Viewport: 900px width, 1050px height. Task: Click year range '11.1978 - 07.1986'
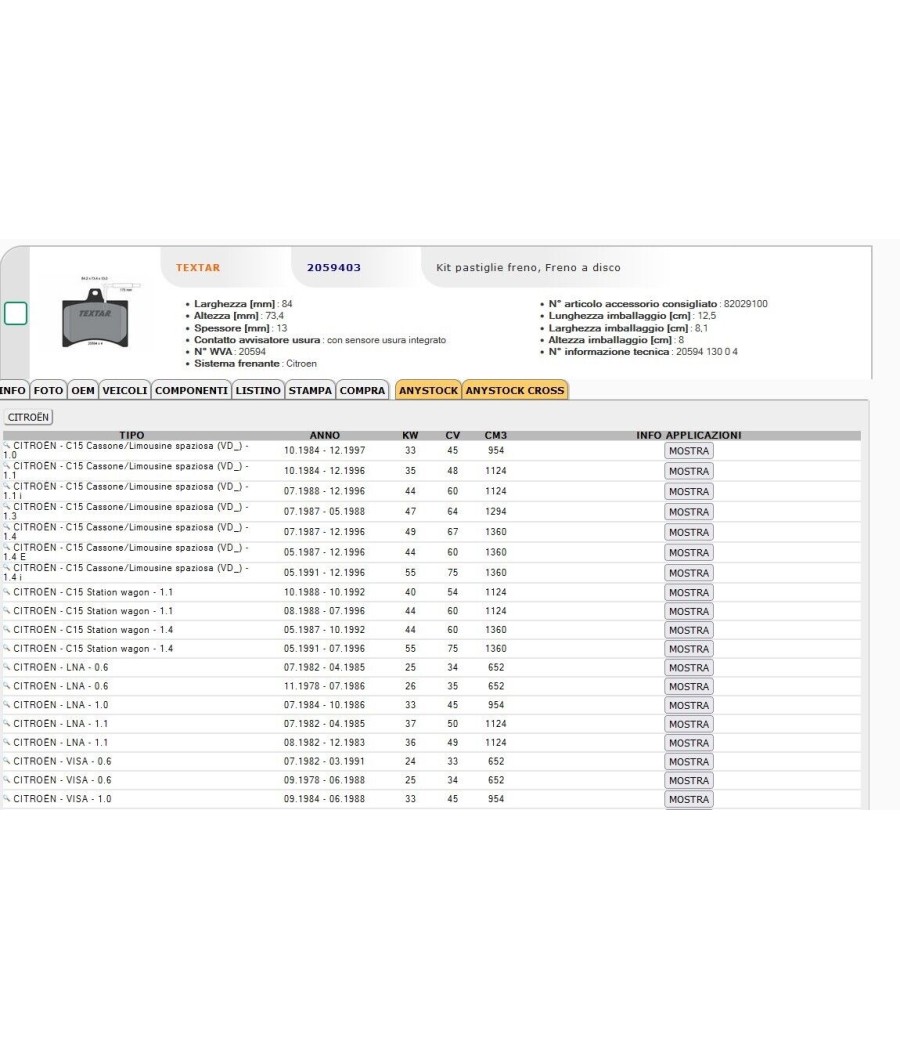point(324,686)
